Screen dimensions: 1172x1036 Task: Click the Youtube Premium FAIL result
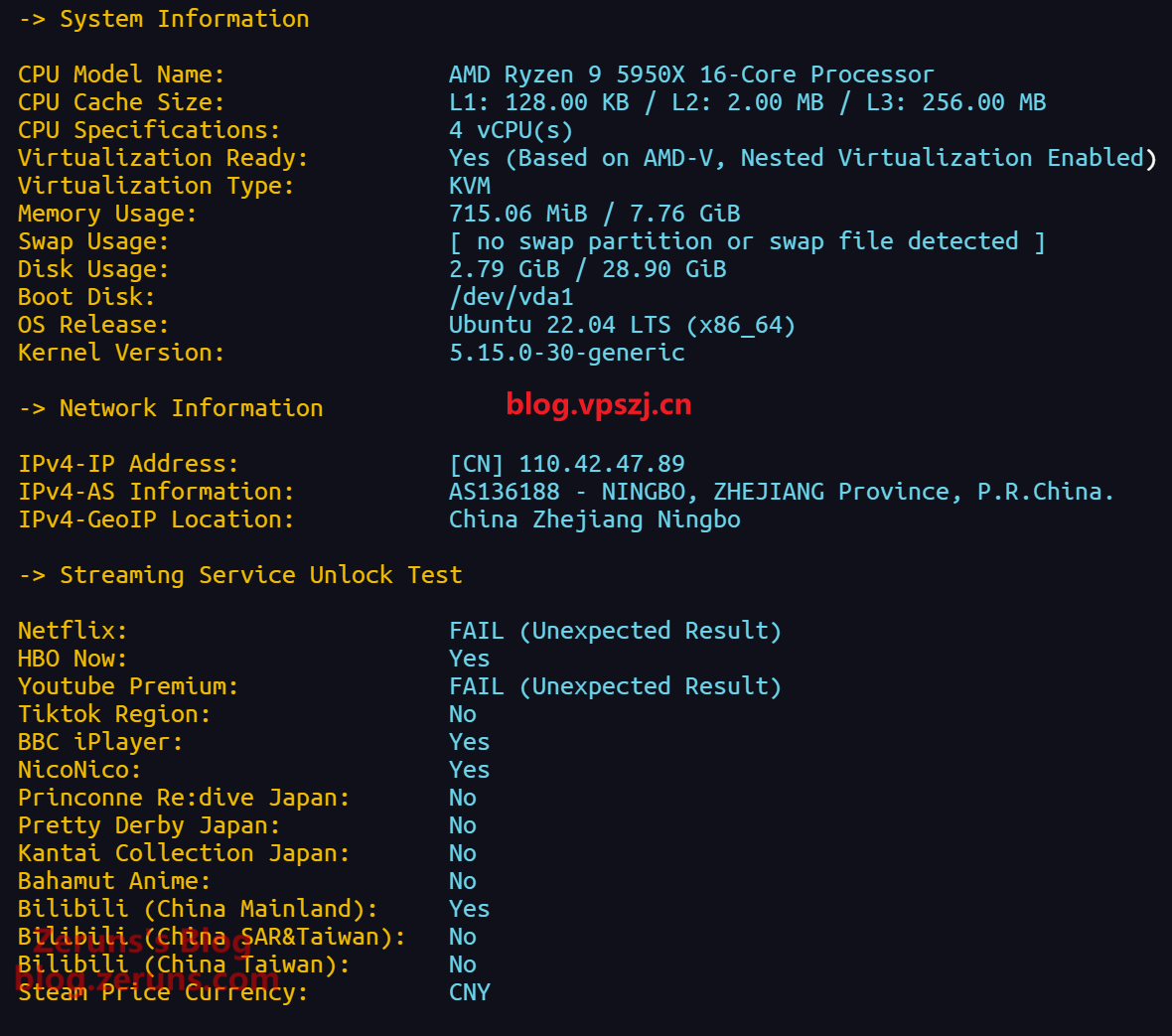615,686
